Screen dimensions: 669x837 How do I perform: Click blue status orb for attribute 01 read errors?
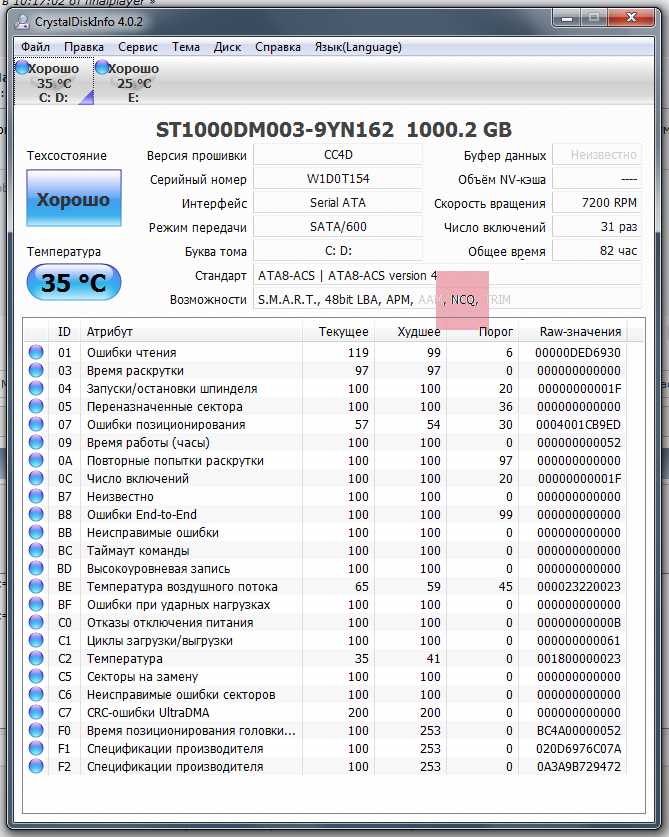click(x=36, y=353)
